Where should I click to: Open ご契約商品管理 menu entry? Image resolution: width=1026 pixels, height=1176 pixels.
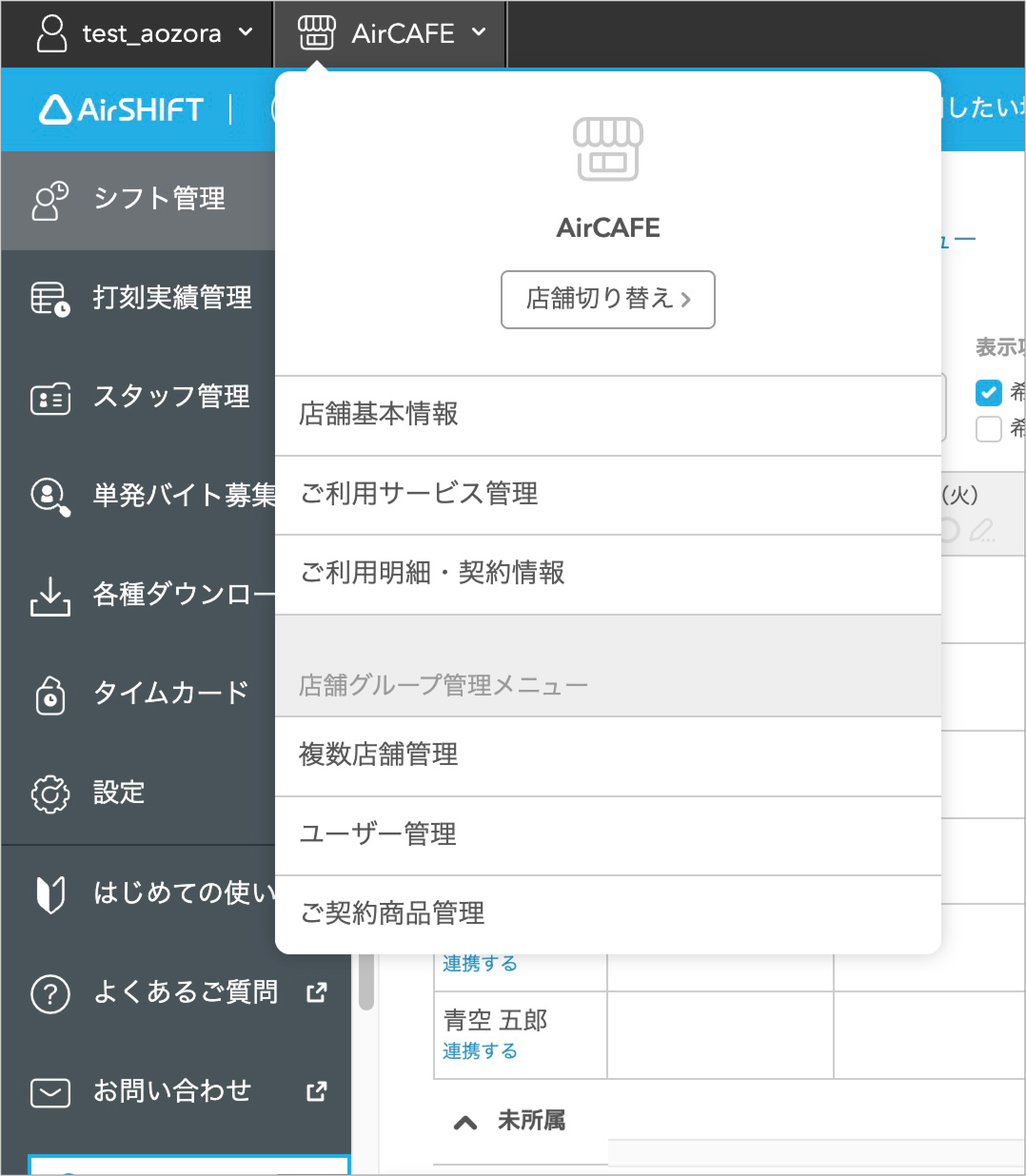[608, 914]
